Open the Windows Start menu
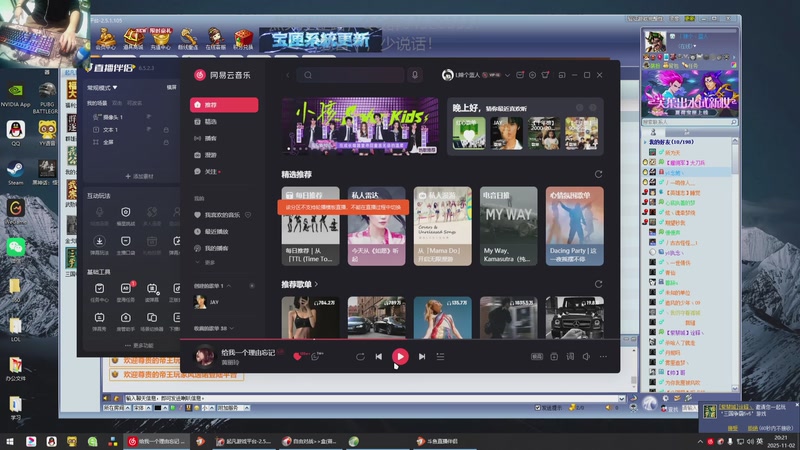Viewport: 800px width, 450px height. click(10, 441)
